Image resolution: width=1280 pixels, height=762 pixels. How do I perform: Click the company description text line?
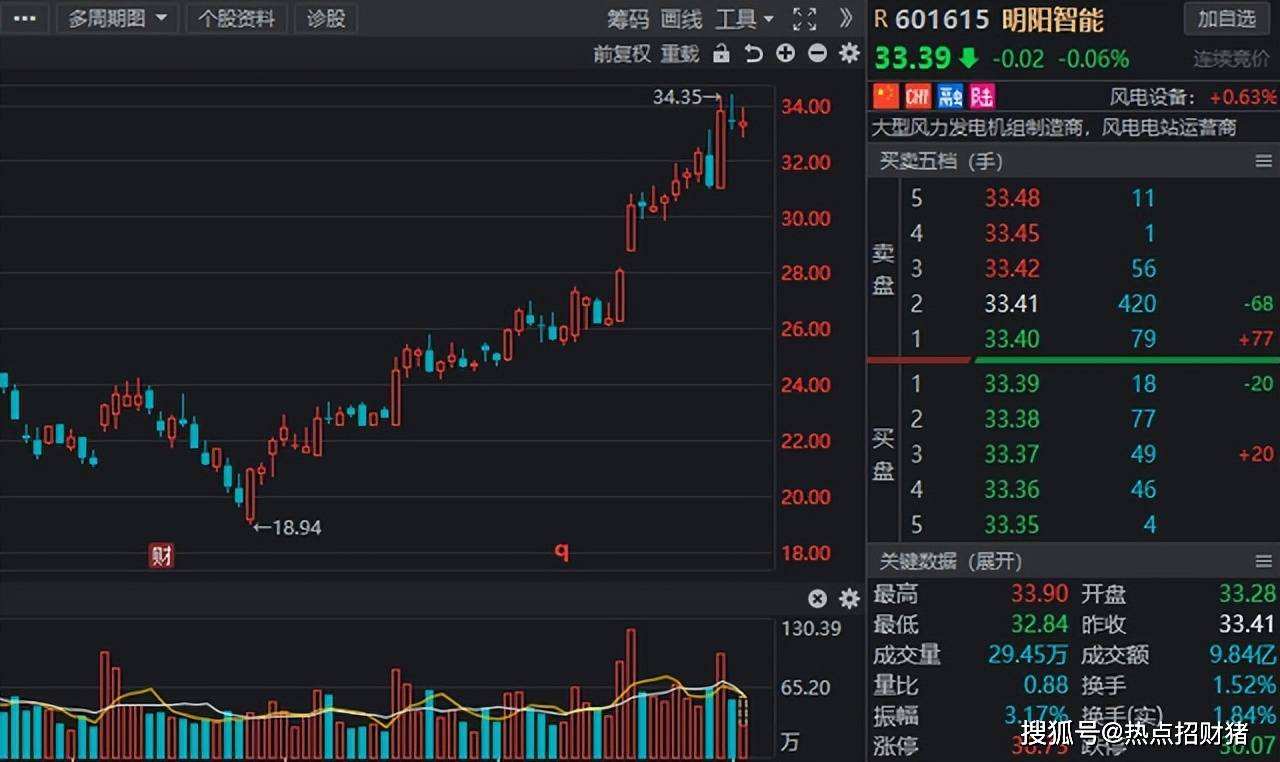click(1055, 127)
